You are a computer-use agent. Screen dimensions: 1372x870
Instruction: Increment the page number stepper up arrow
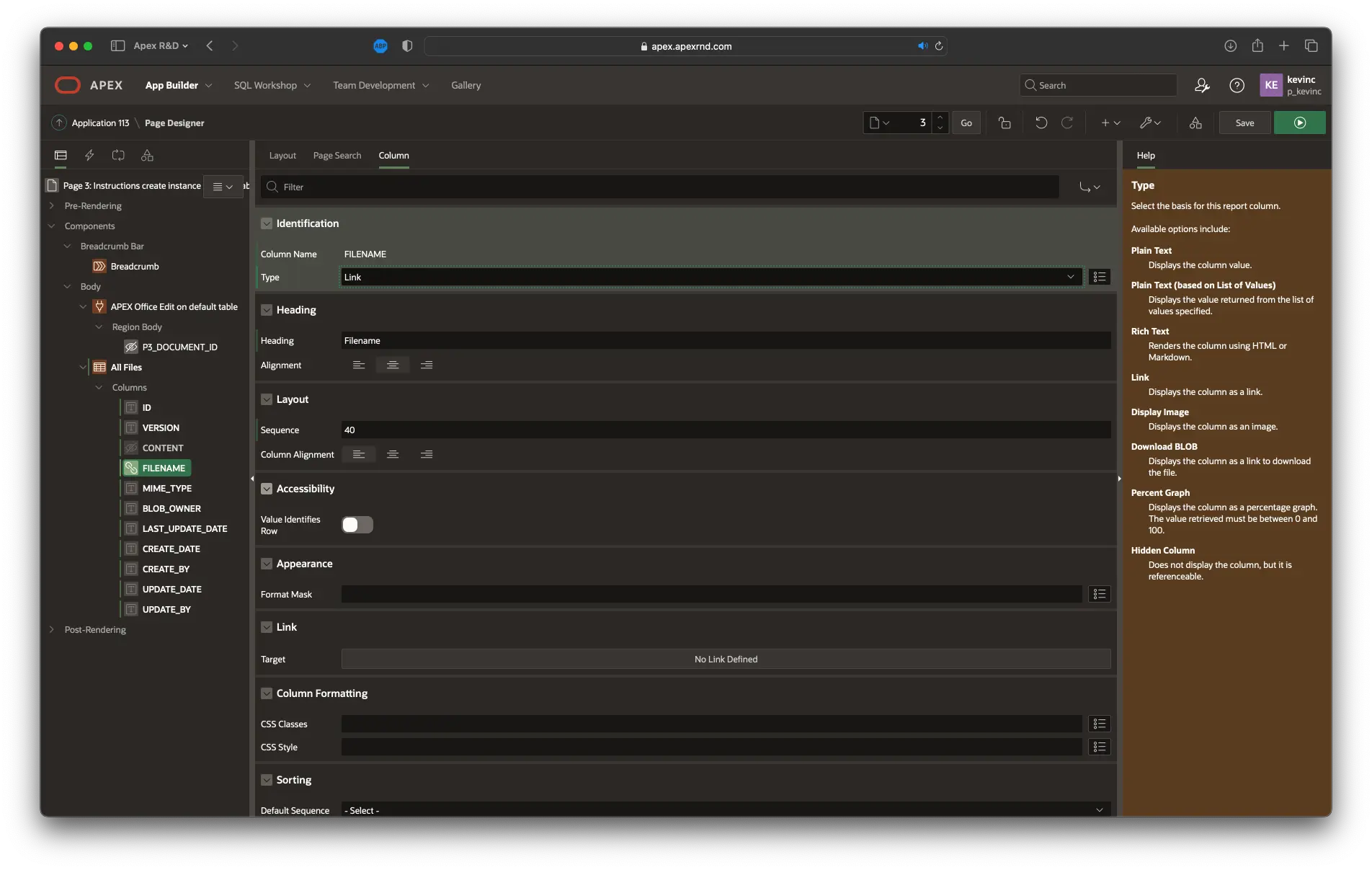pos(939,117)
